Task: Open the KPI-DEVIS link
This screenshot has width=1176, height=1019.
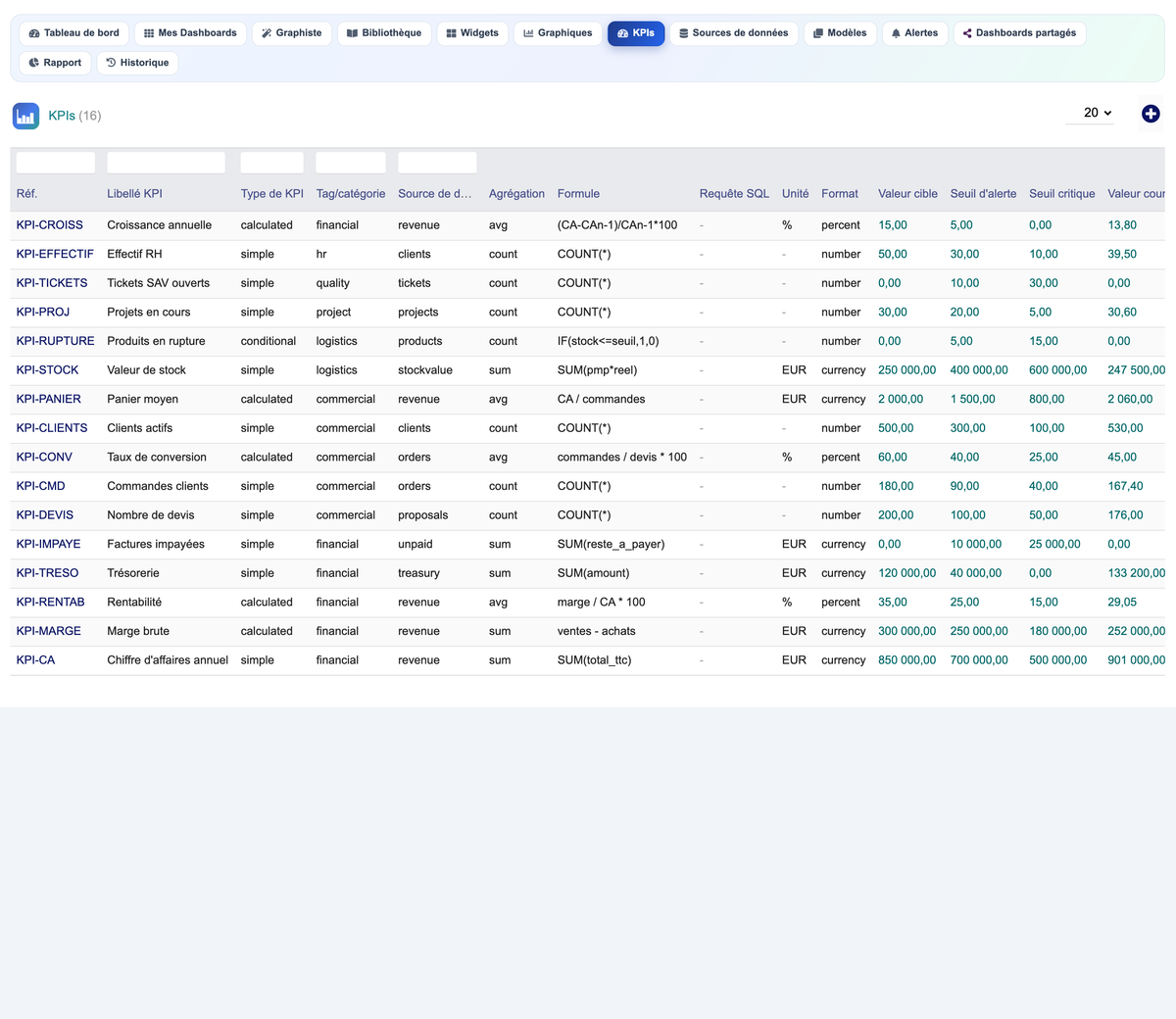Action: tap(45, 515)
